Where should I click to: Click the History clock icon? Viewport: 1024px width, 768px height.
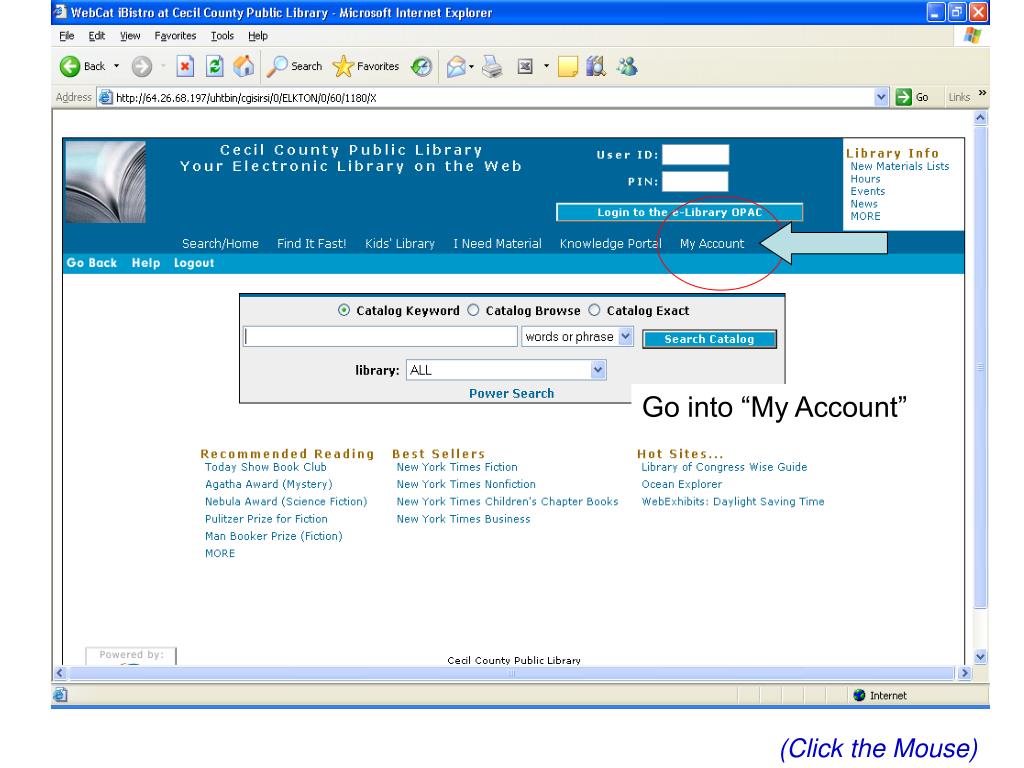click(x=421, y=66)
